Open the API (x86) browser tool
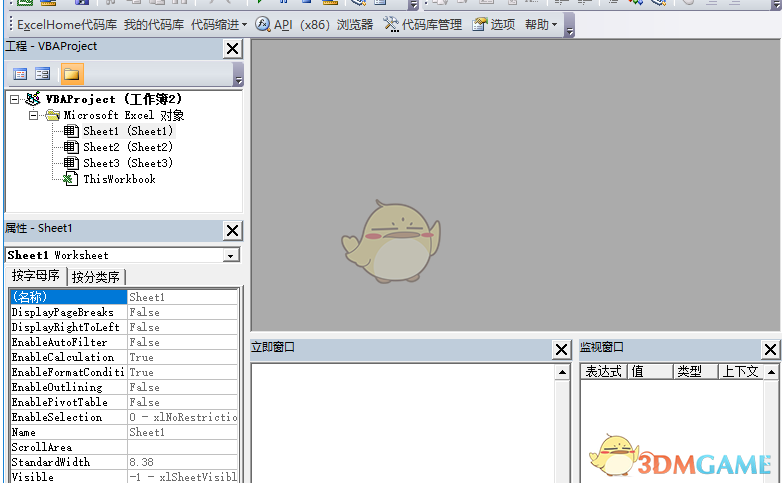 point(314,24)
